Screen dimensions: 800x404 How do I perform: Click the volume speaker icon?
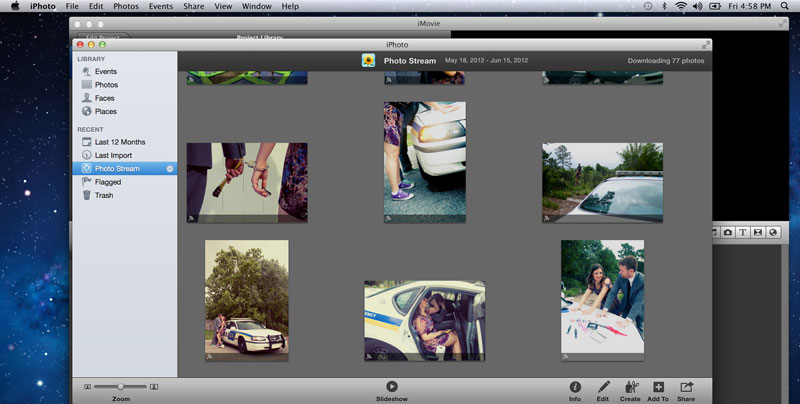click(697, 6)
